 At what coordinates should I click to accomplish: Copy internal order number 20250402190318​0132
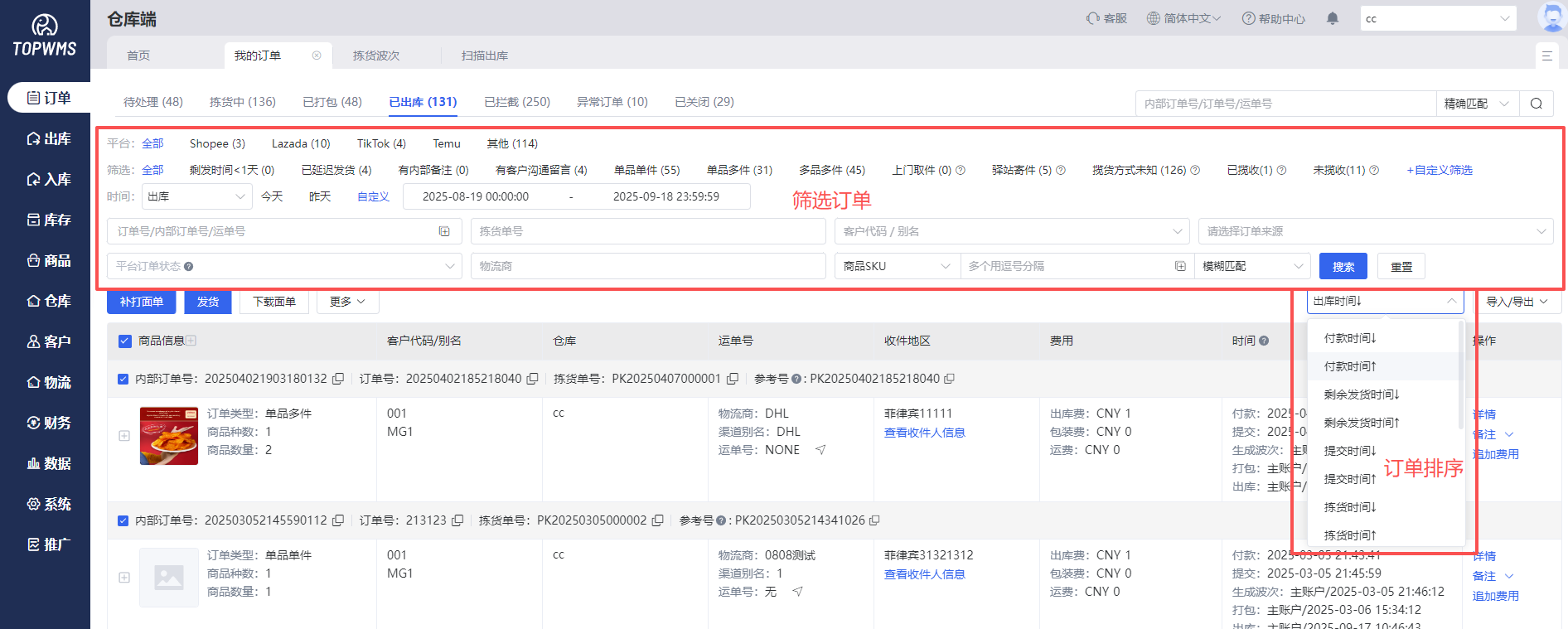[x=338, y=379]
